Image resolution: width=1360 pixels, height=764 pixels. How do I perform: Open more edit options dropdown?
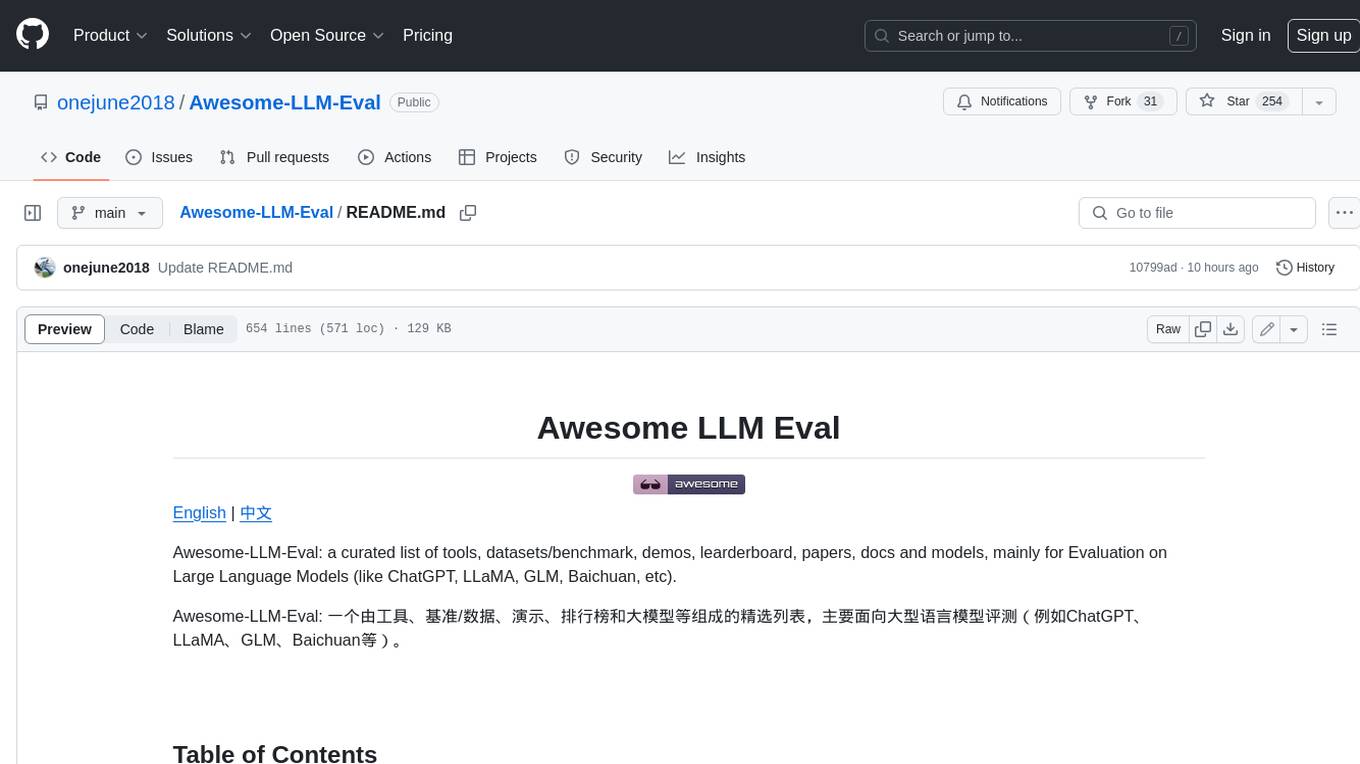1294,329
